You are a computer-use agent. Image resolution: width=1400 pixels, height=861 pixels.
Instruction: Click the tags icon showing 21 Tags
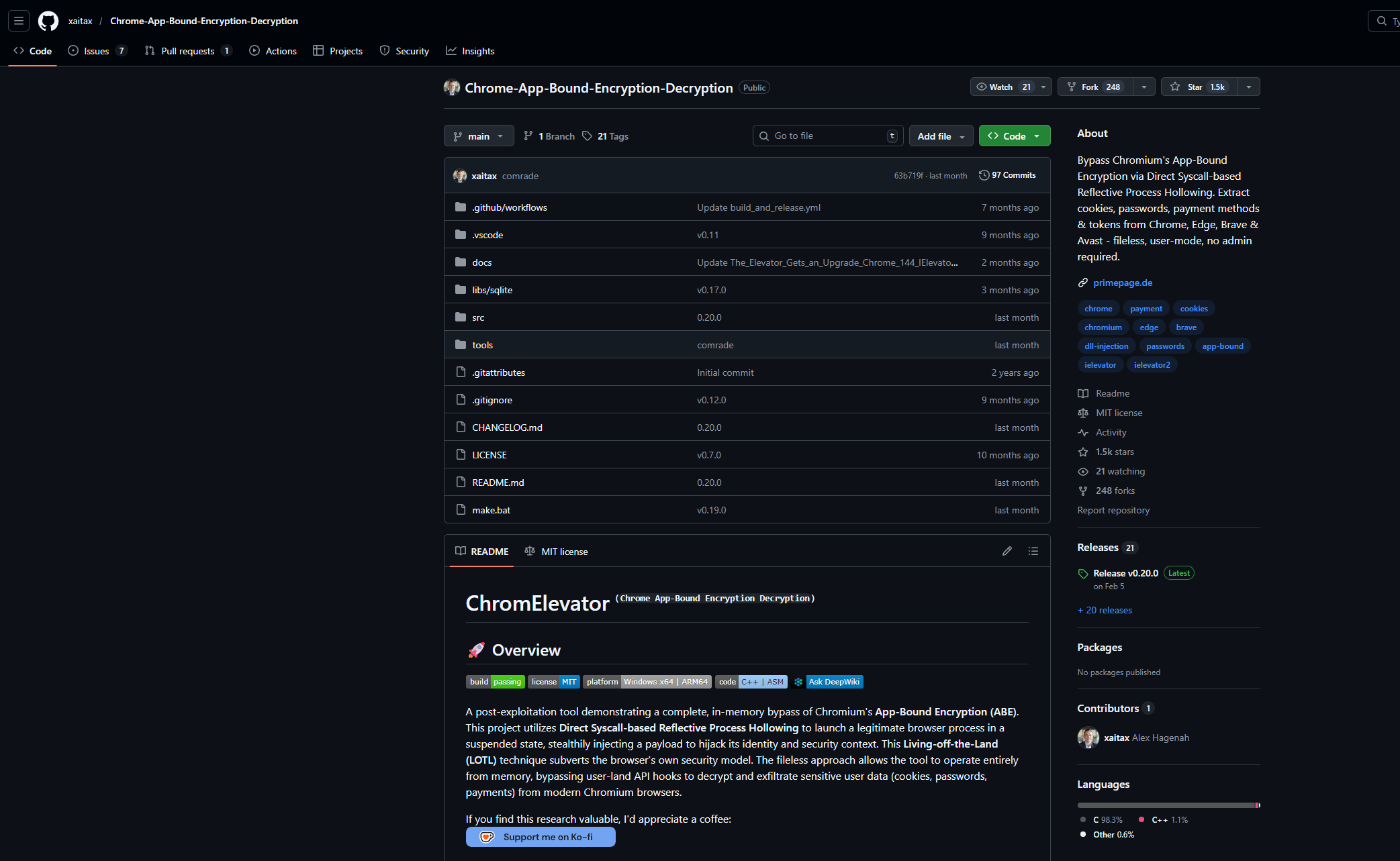[587, 136]
